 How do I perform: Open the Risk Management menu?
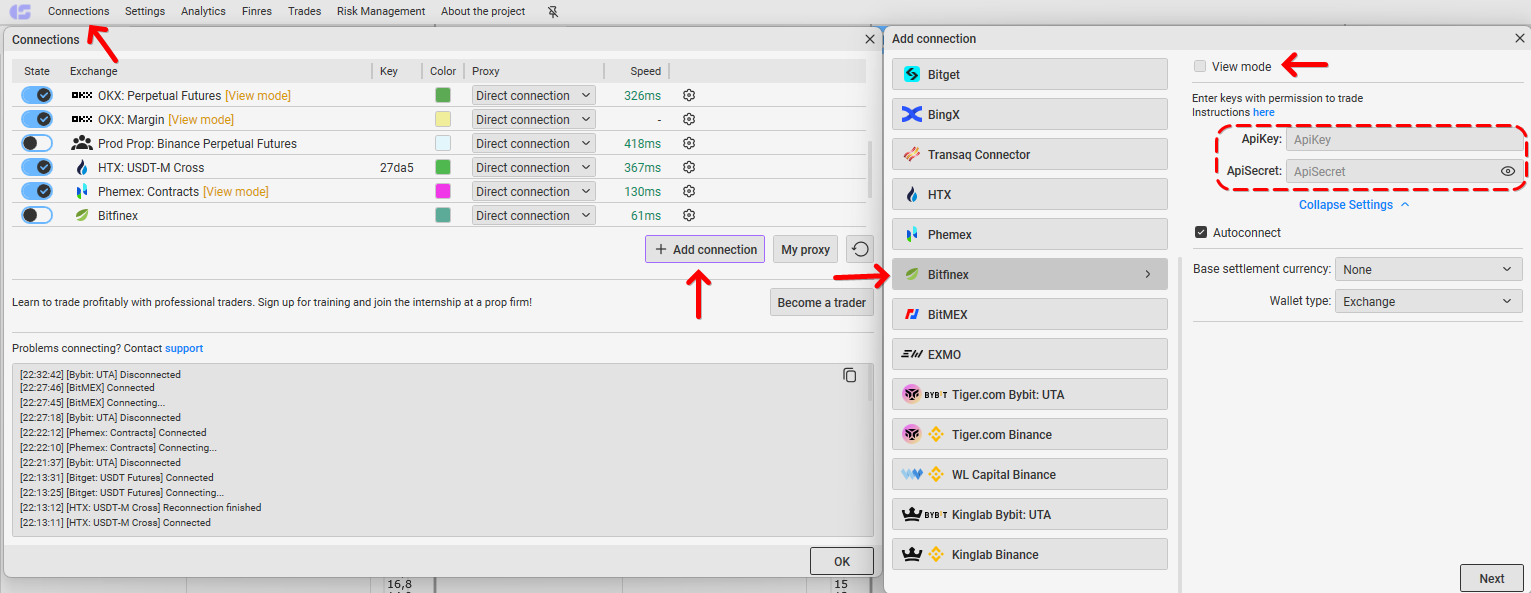381,11
